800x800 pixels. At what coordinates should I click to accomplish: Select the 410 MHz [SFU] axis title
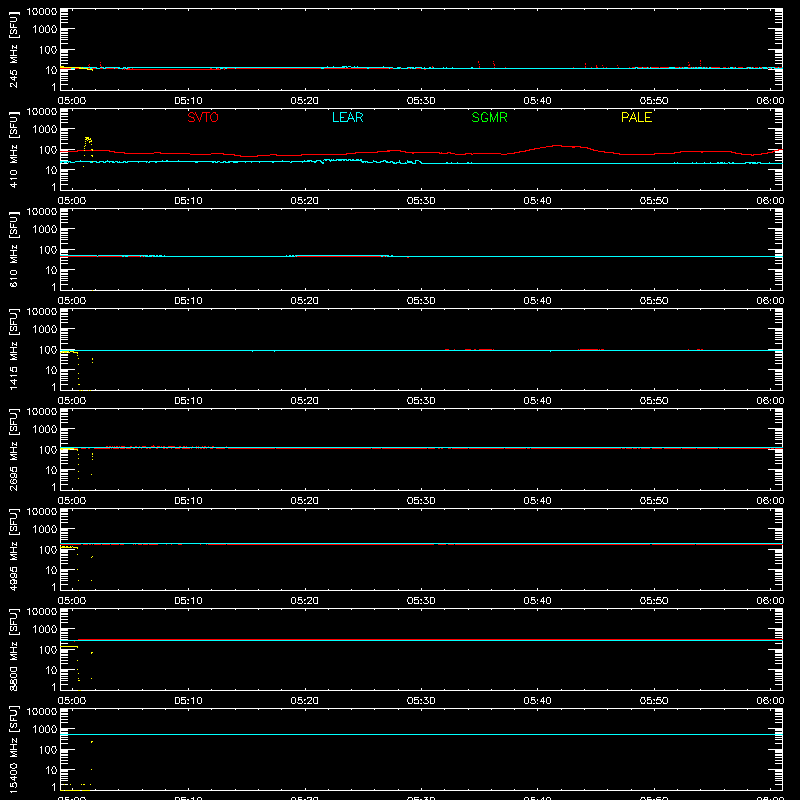coord(14,149)
